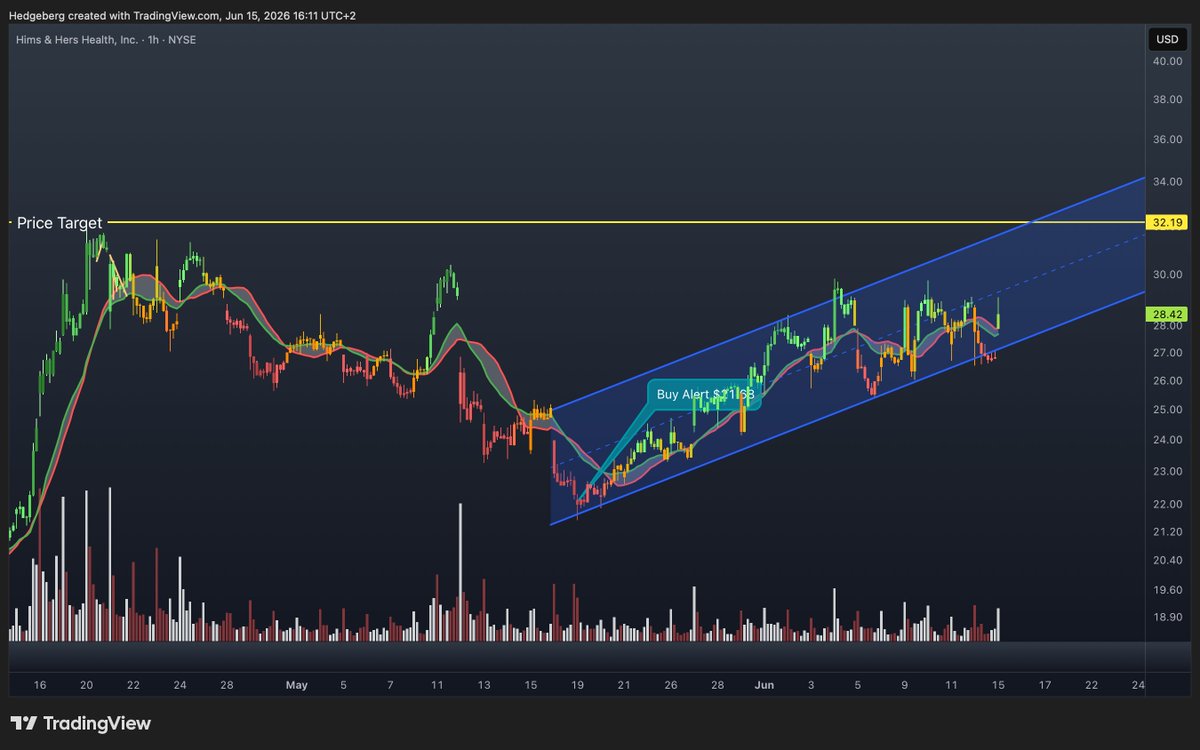Click the Hims & Hers Health, Inc. symbol title
Image resolution: width=1200 pixels, height=750 pixels.
click(76, 38)
